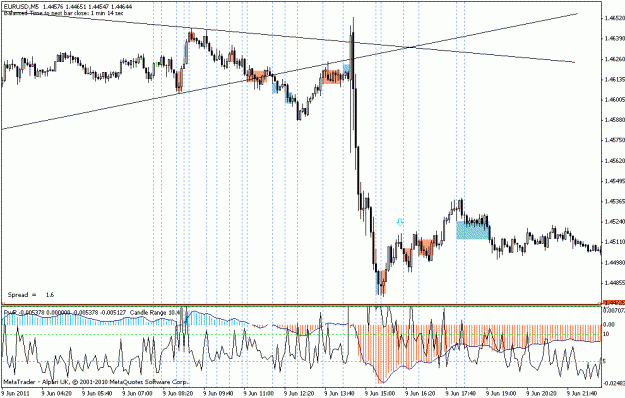The image size is (625, 398).
Task: Click indicator scale value -0.02483
Action: (614, 383)
